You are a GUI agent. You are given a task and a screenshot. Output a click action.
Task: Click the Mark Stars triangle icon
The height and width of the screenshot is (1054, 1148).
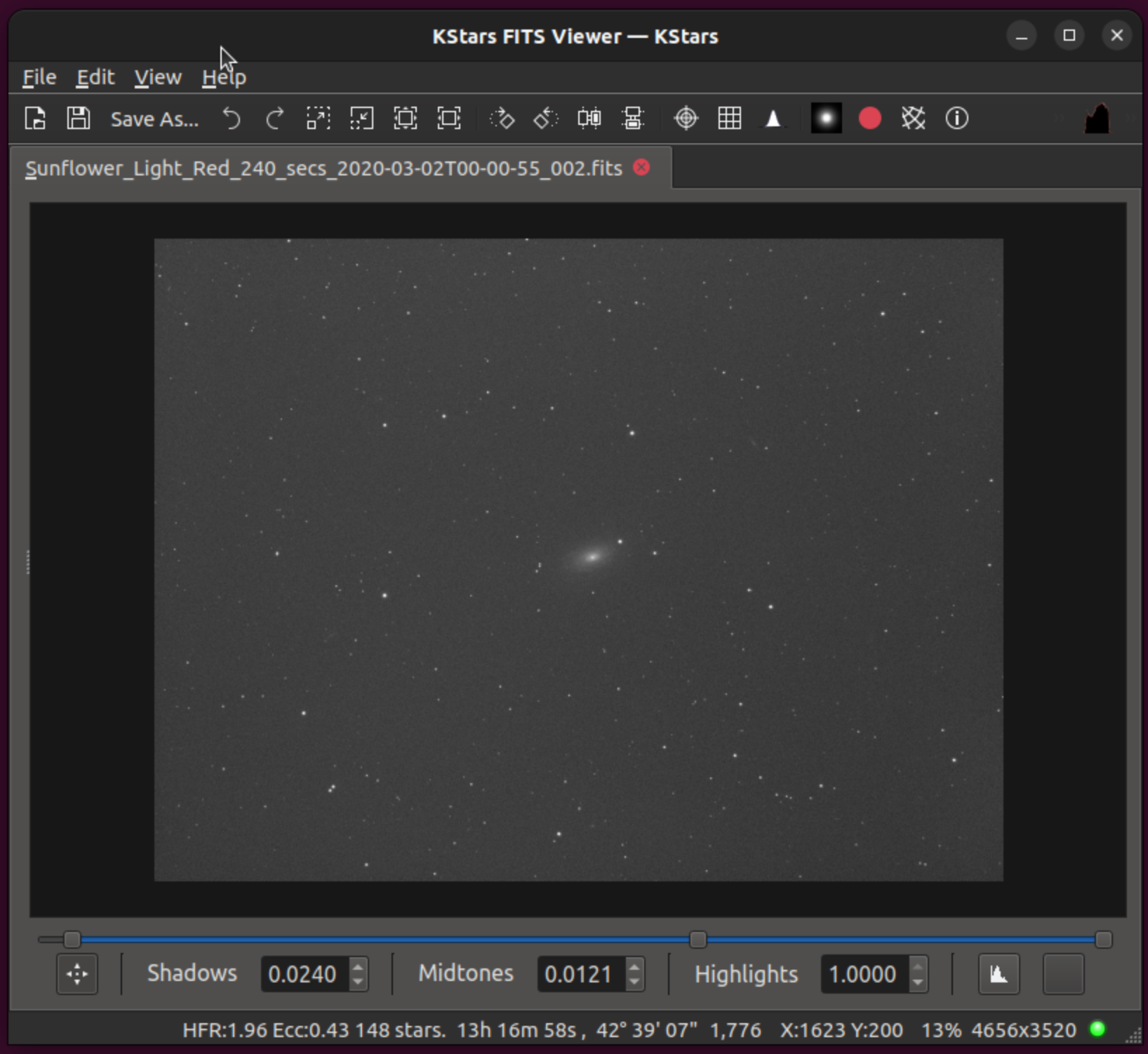[x=773, y=119]
